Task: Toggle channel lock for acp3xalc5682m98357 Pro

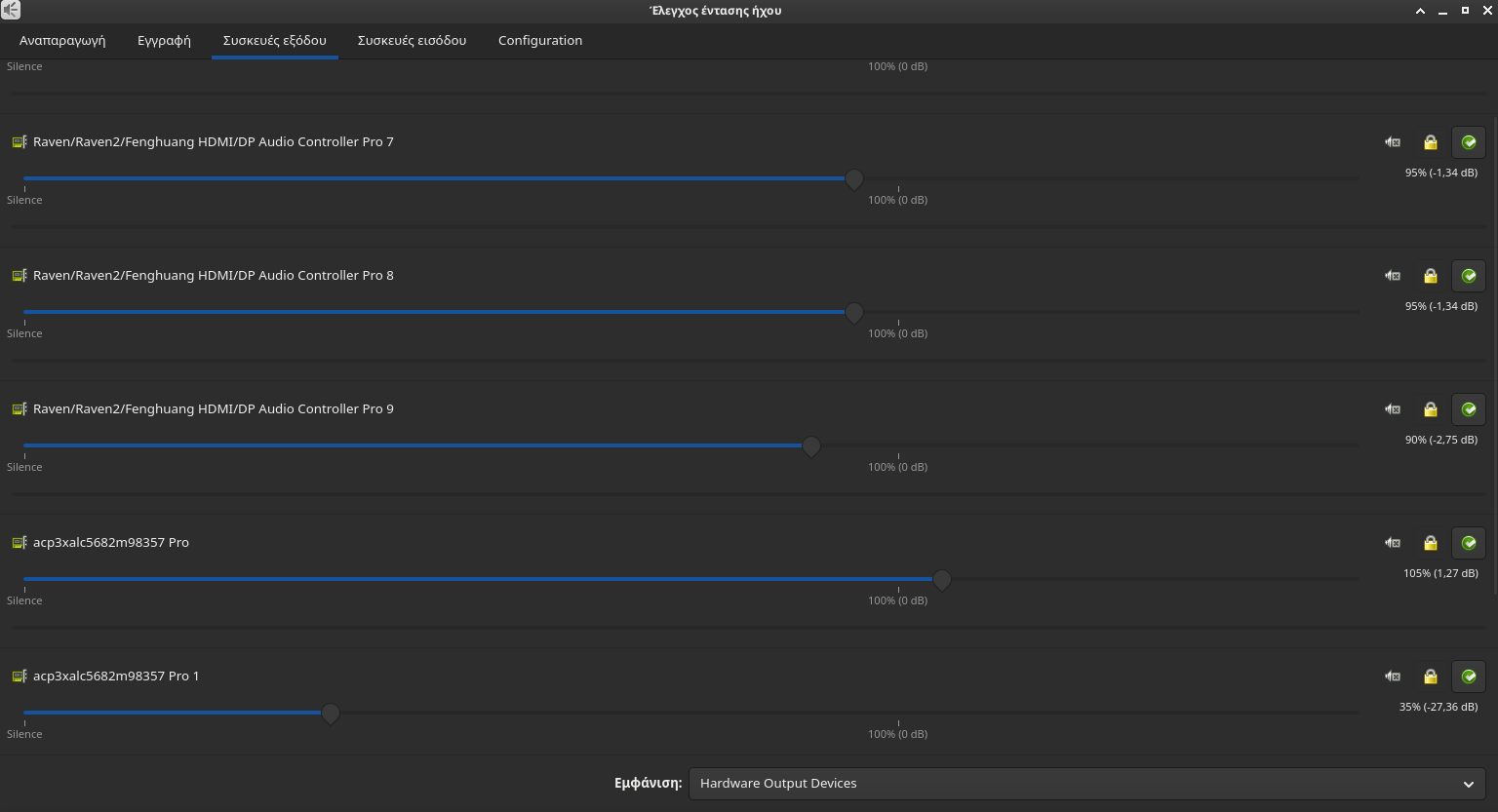Action: [1431, 543]
